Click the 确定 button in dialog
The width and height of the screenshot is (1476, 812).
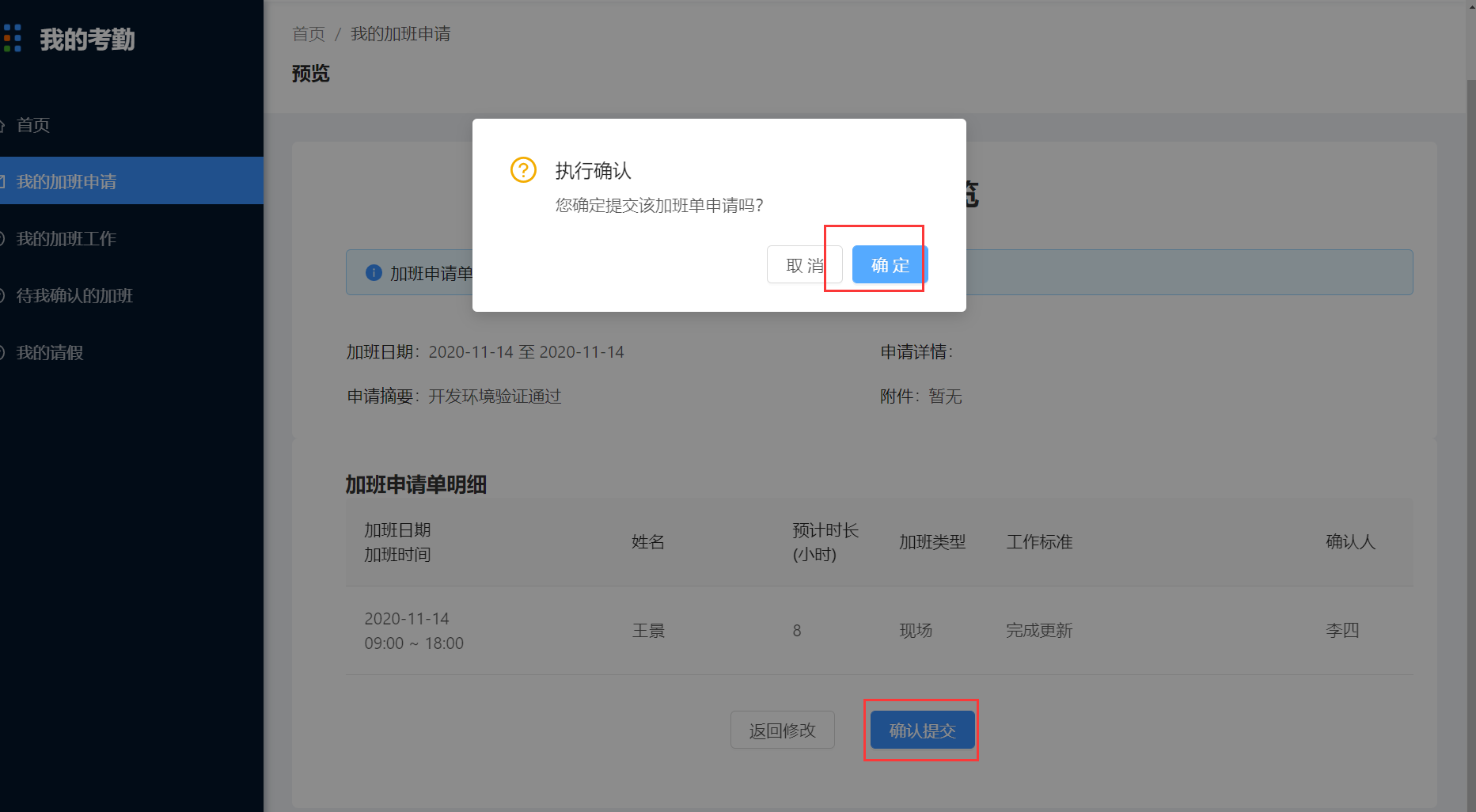click(x=890, y=264)
